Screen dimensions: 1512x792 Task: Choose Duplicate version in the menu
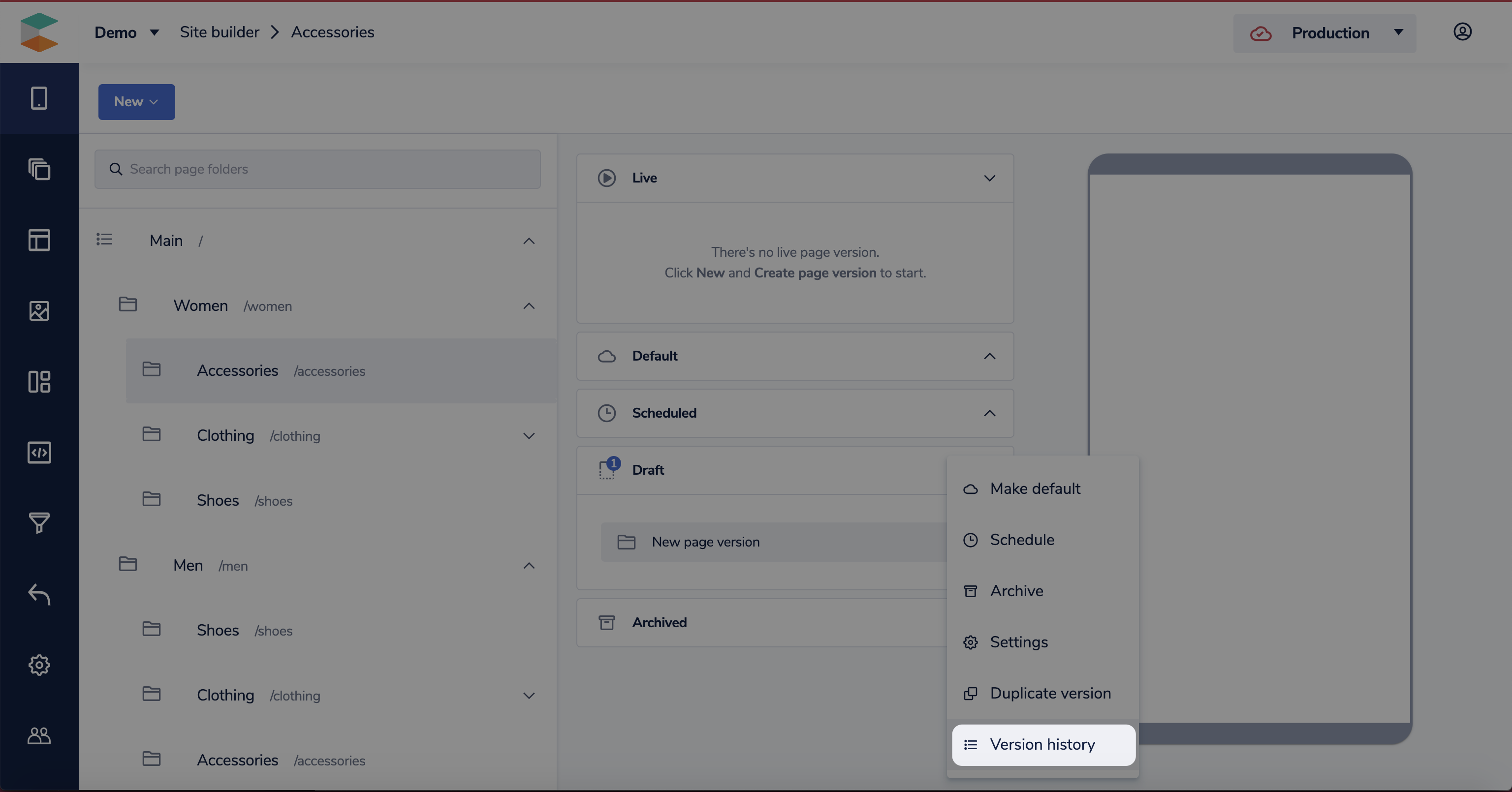(1049, 694)
